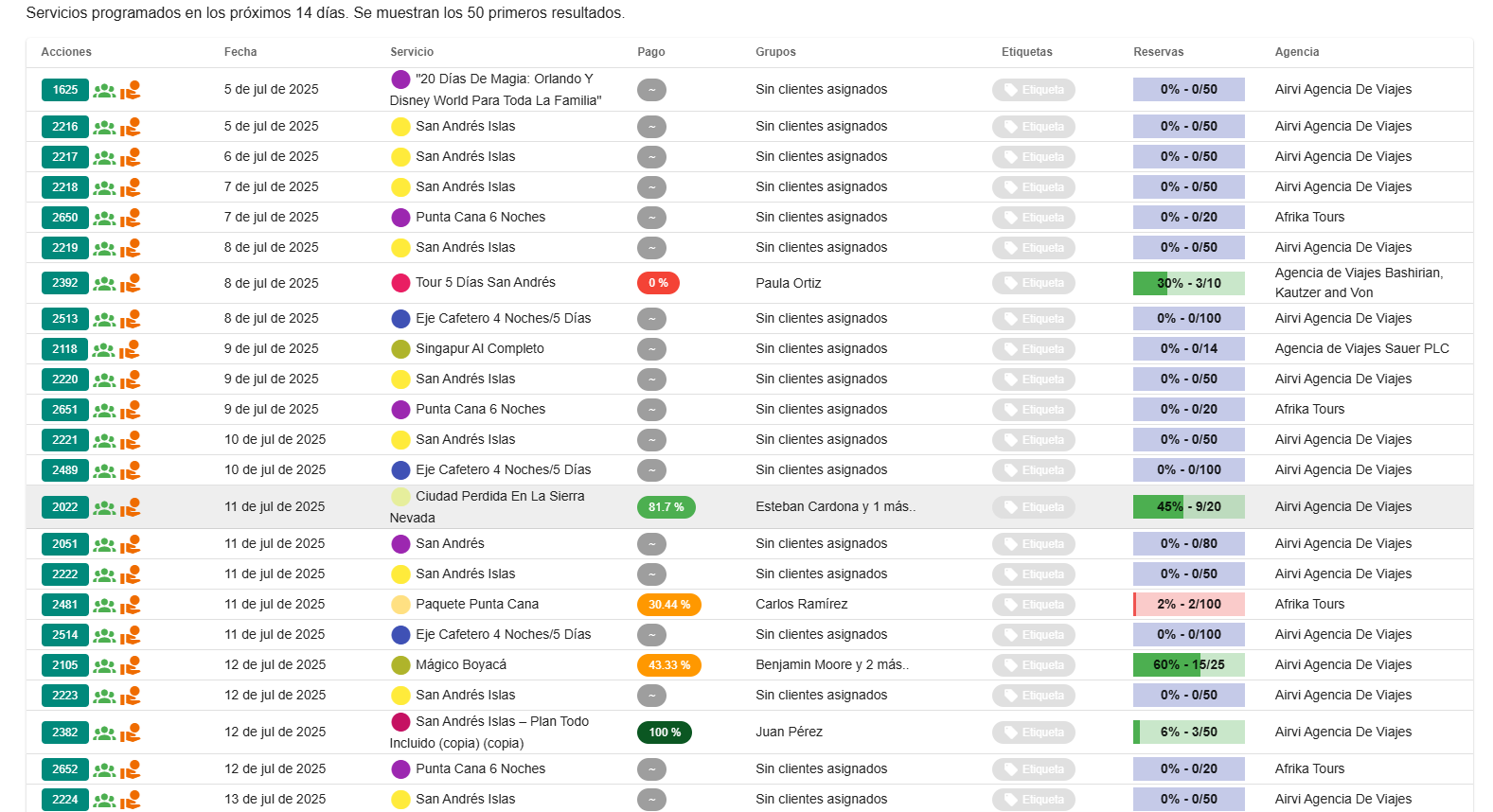Open service number 2224 button
The width and height of the screenshot is (1493, 812).
65,800
